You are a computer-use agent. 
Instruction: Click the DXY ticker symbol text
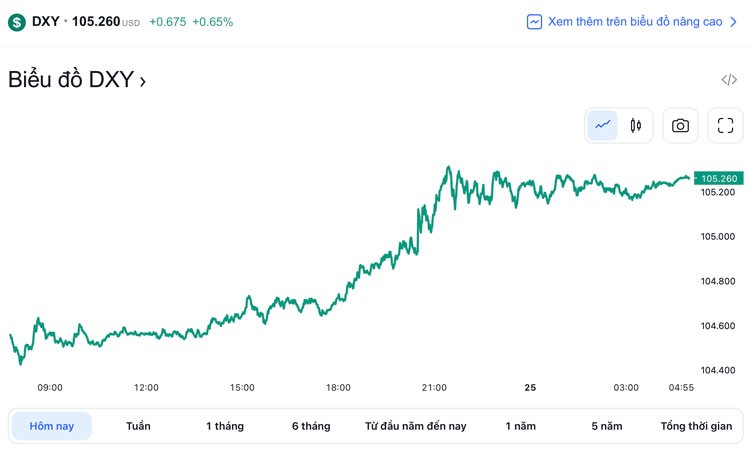[x=45, y=21]
